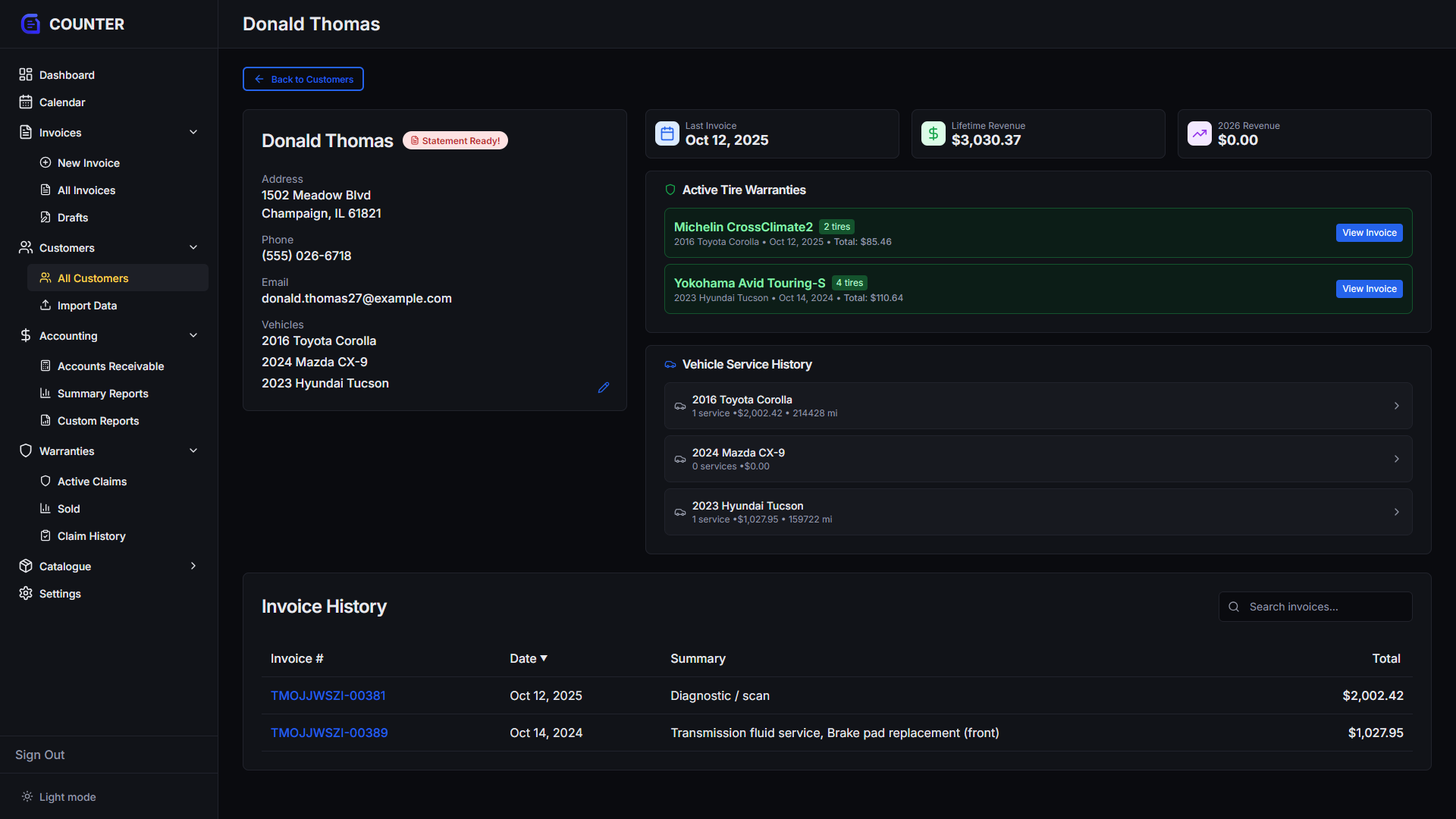1456x819 pixels.
Task: Expand 2023 Hyundai Tucson service history chevron
Action: coord(1396,512)
